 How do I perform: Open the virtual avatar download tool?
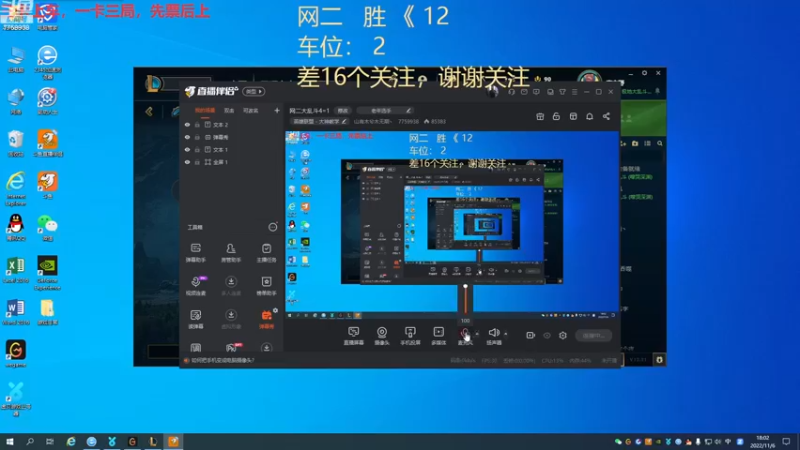click(231, 319)
